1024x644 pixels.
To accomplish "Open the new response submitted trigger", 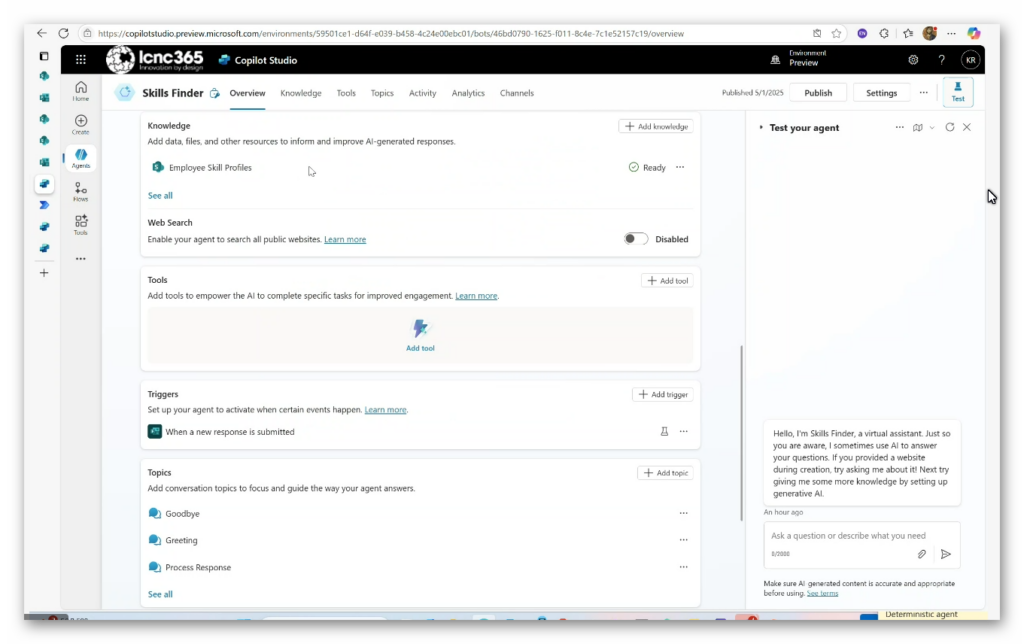I will click(229, 431).
